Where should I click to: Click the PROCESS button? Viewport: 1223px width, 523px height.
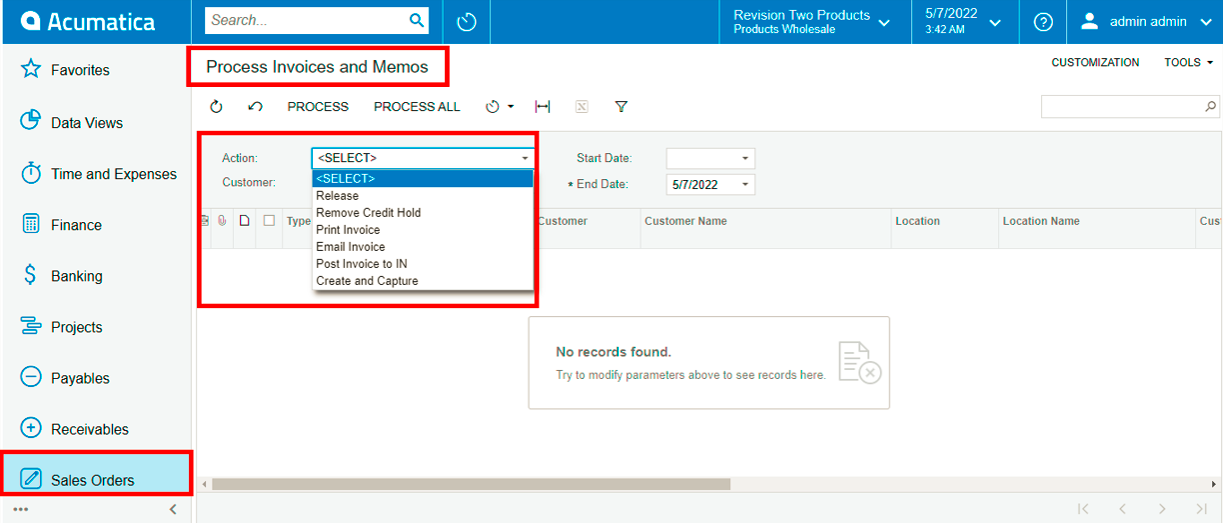318,106
